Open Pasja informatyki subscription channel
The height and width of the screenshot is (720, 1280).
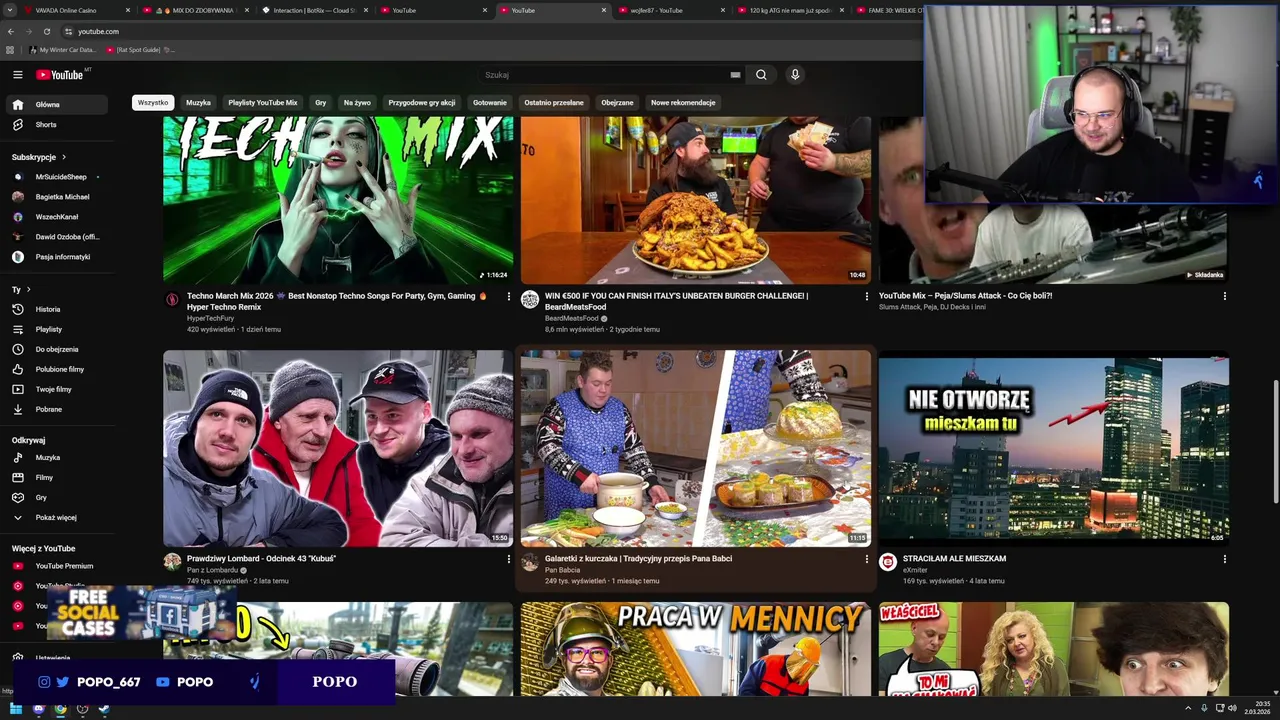[57, 257]
